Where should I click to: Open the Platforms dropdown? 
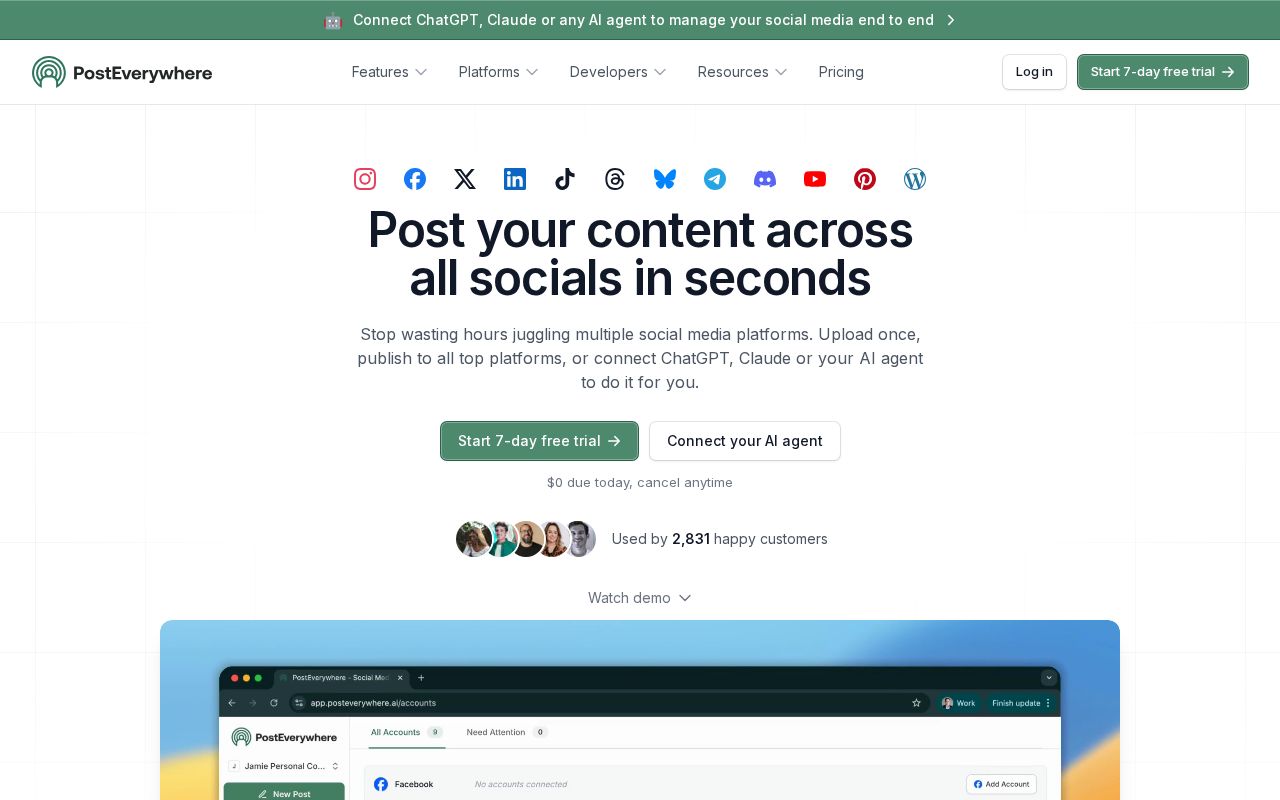tap(498, 72)
